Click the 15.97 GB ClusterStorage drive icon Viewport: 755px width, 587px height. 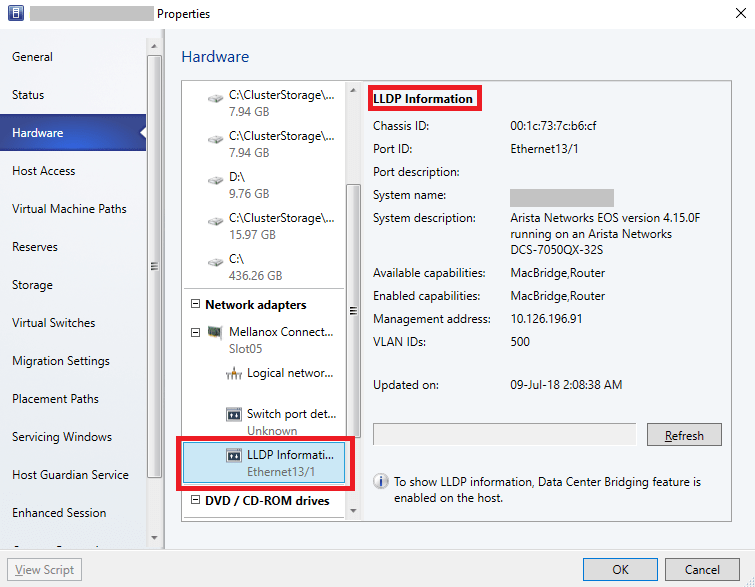pos(216,220)
